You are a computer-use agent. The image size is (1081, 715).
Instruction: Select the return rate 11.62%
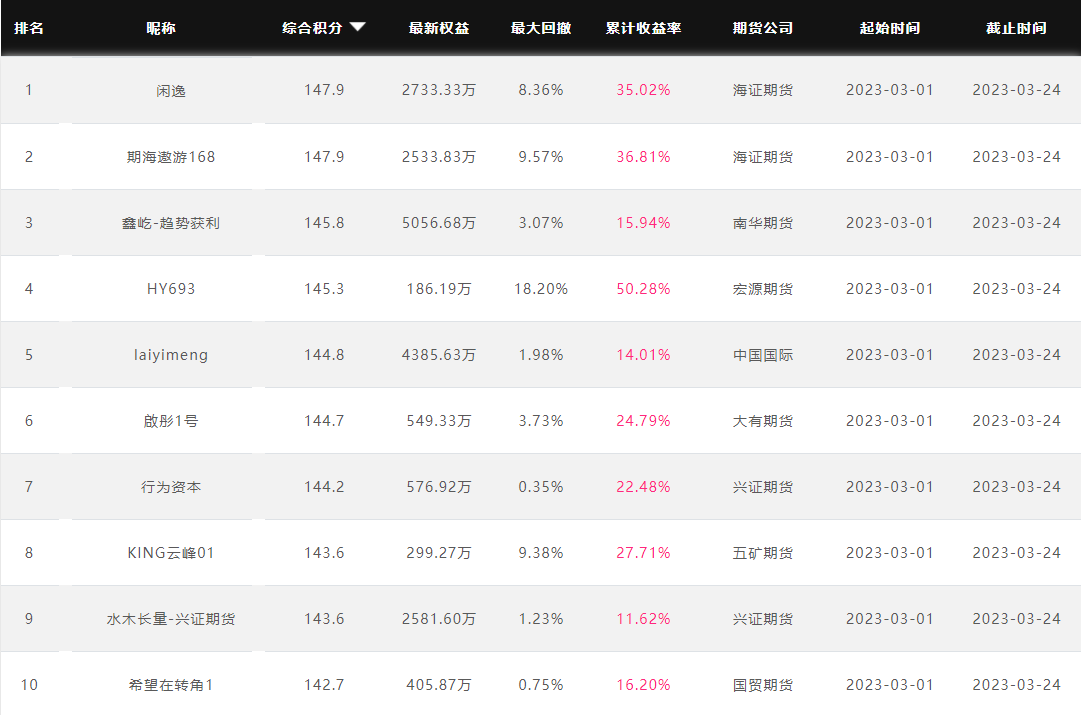click(643, 619)
